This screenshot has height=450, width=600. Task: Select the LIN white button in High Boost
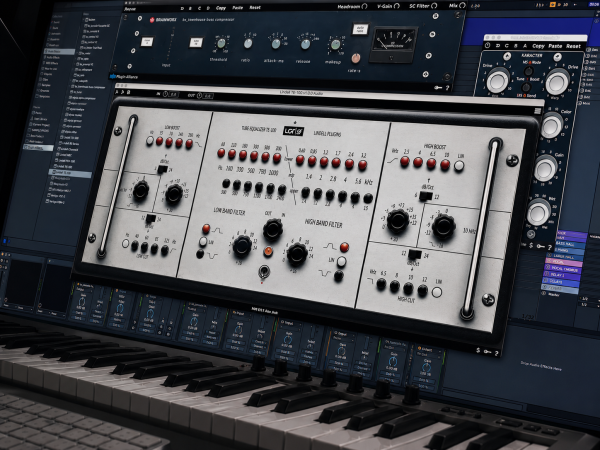pos(459,166)
